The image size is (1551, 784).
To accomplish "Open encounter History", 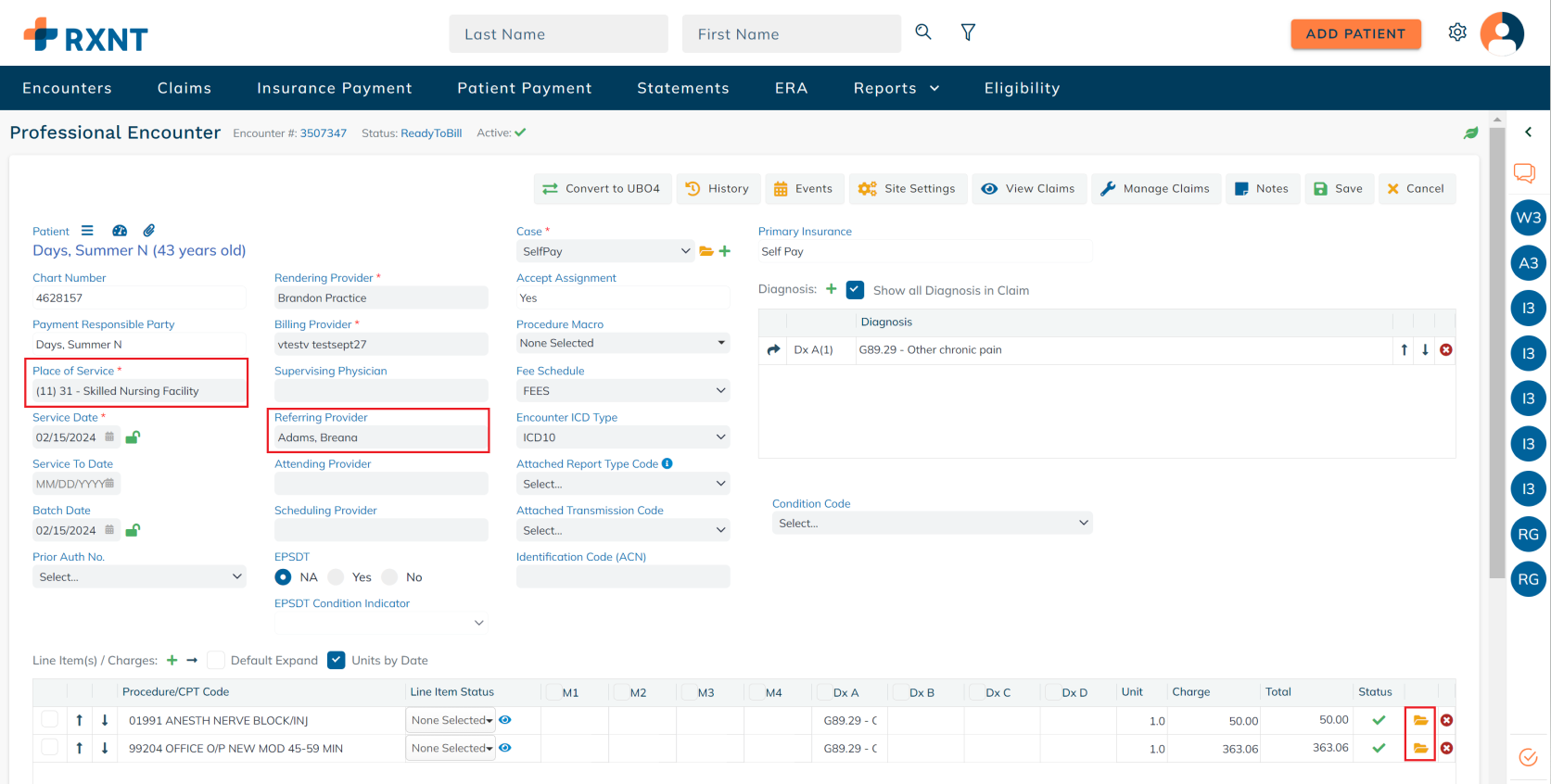I will point(718,188).
